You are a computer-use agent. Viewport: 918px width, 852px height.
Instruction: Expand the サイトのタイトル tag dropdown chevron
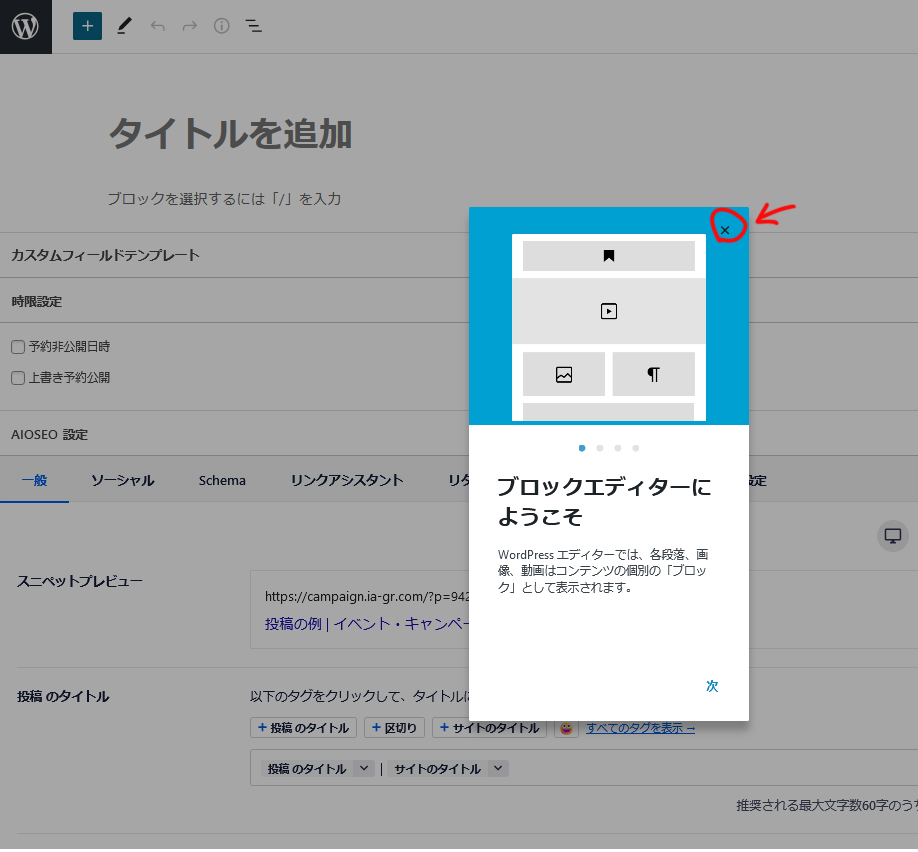(498, 769)
